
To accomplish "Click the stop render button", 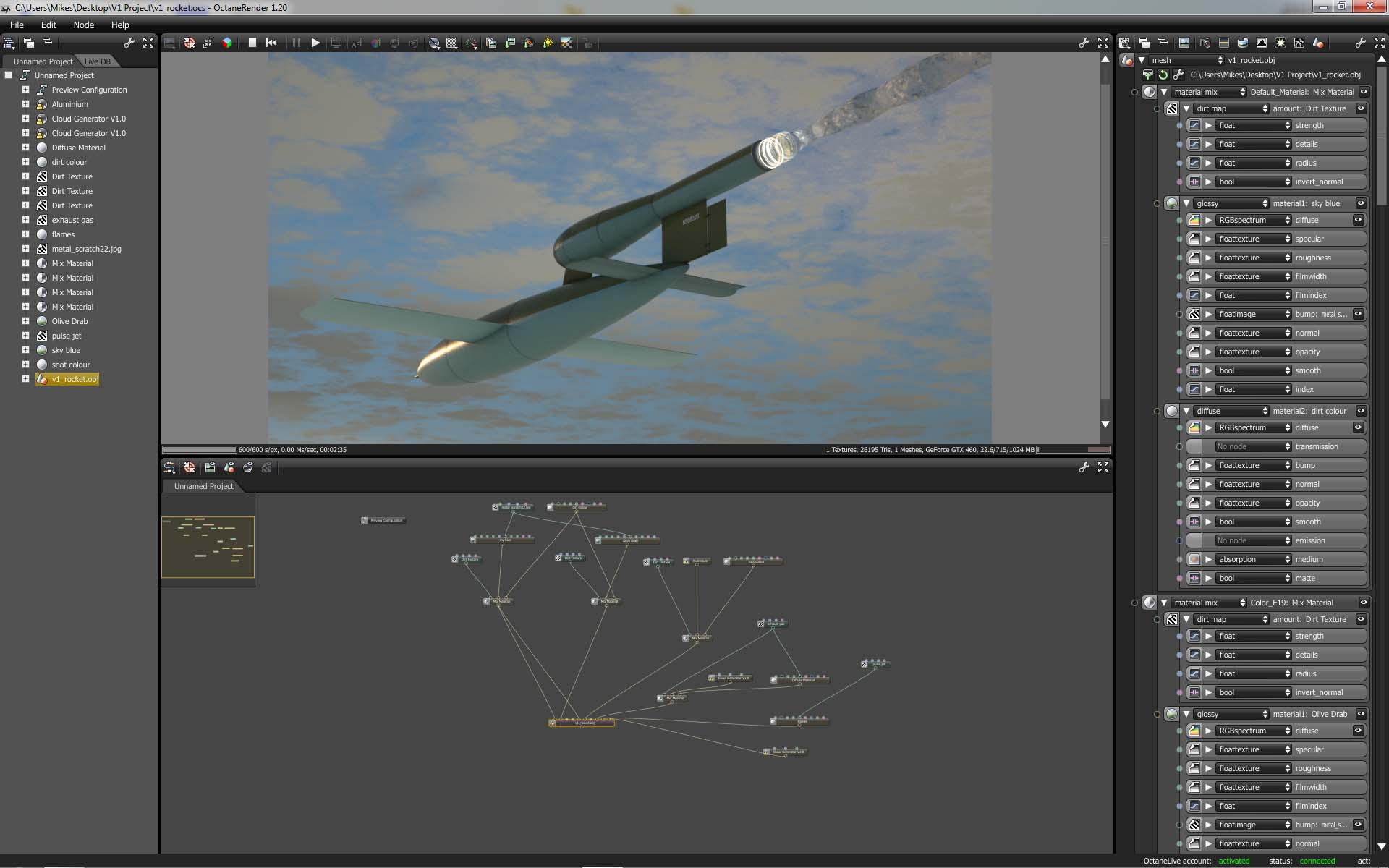I will coord(252,43).
